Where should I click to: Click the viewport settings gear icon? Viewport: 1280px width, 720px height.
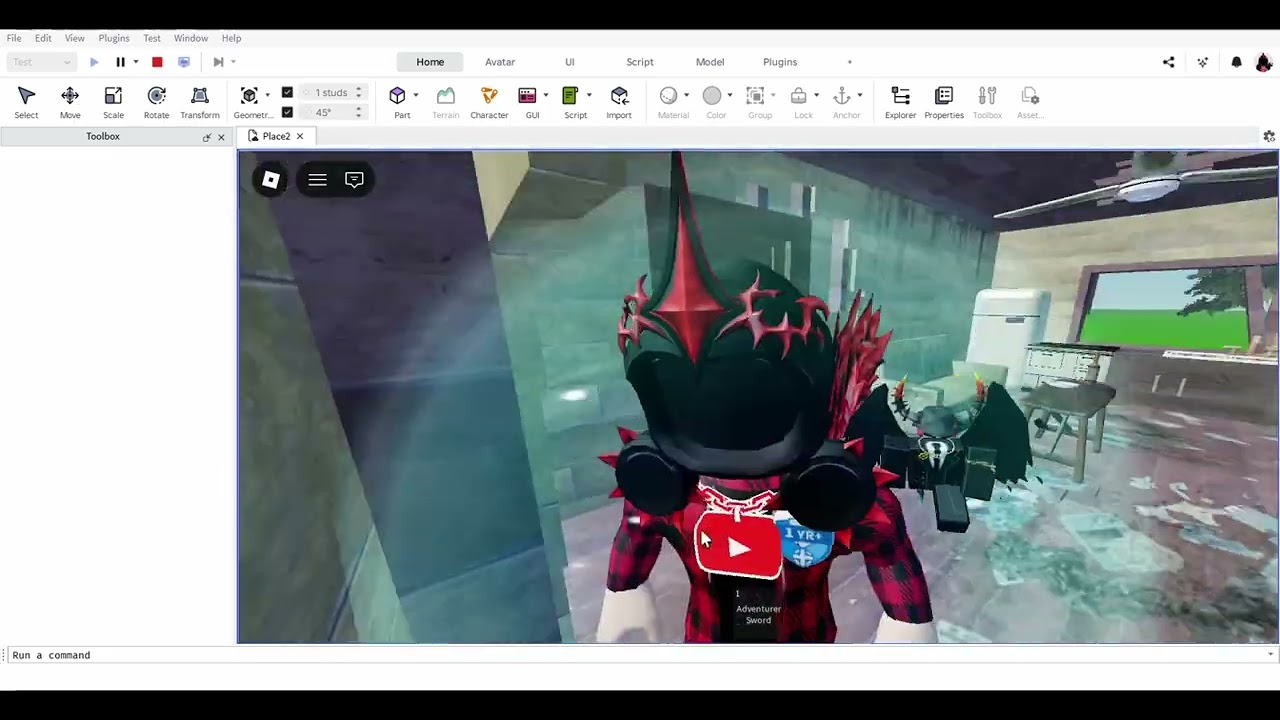pos(1269,136)
